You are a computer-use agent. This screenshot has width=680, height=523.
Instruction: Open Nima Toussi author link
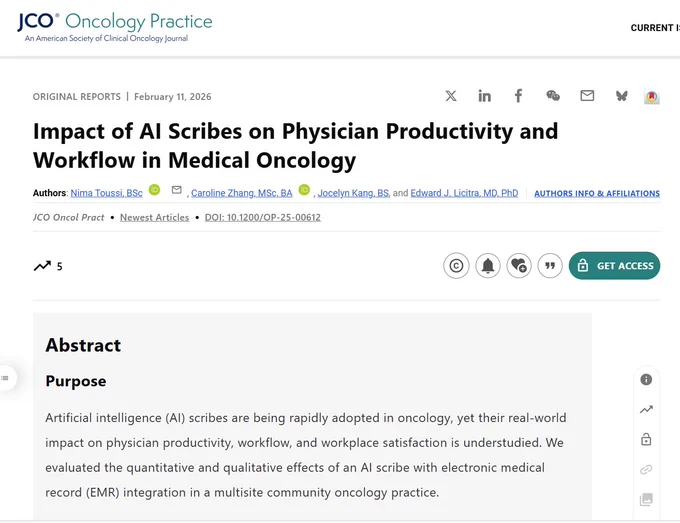[x=106, y=193]
